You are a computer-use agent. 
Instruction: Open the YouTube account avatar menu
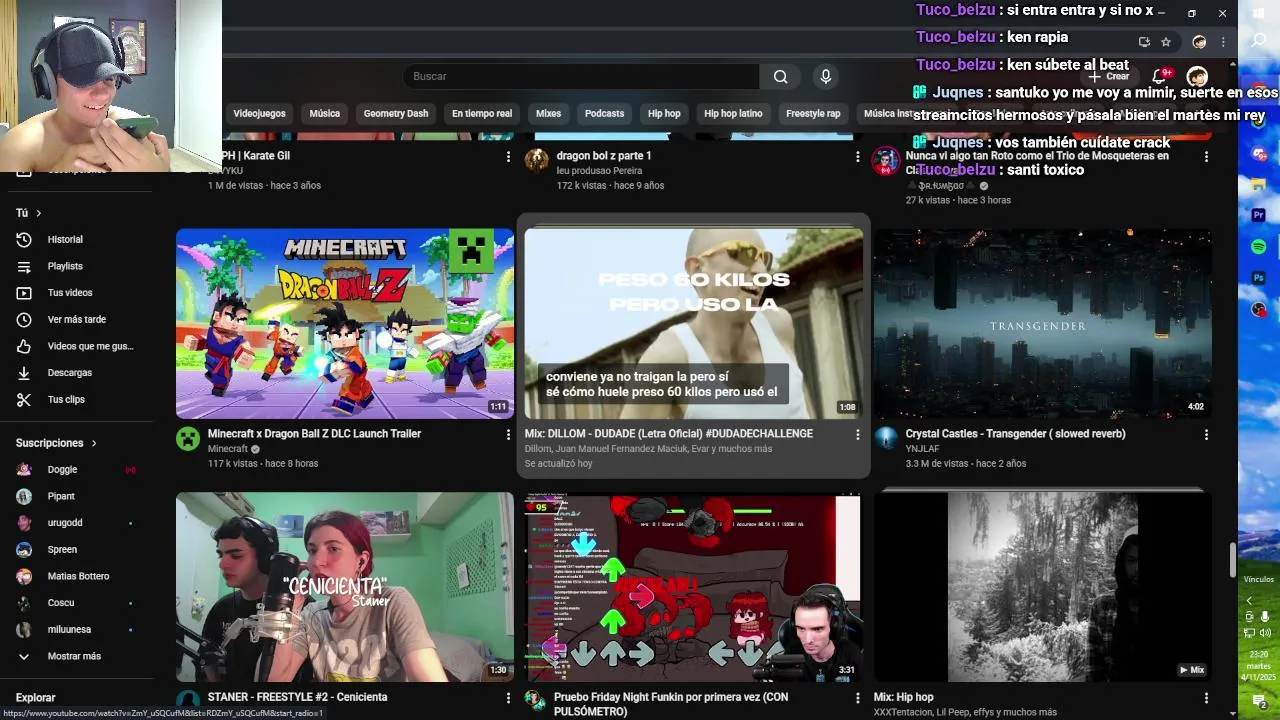(x=1197, y=76)
